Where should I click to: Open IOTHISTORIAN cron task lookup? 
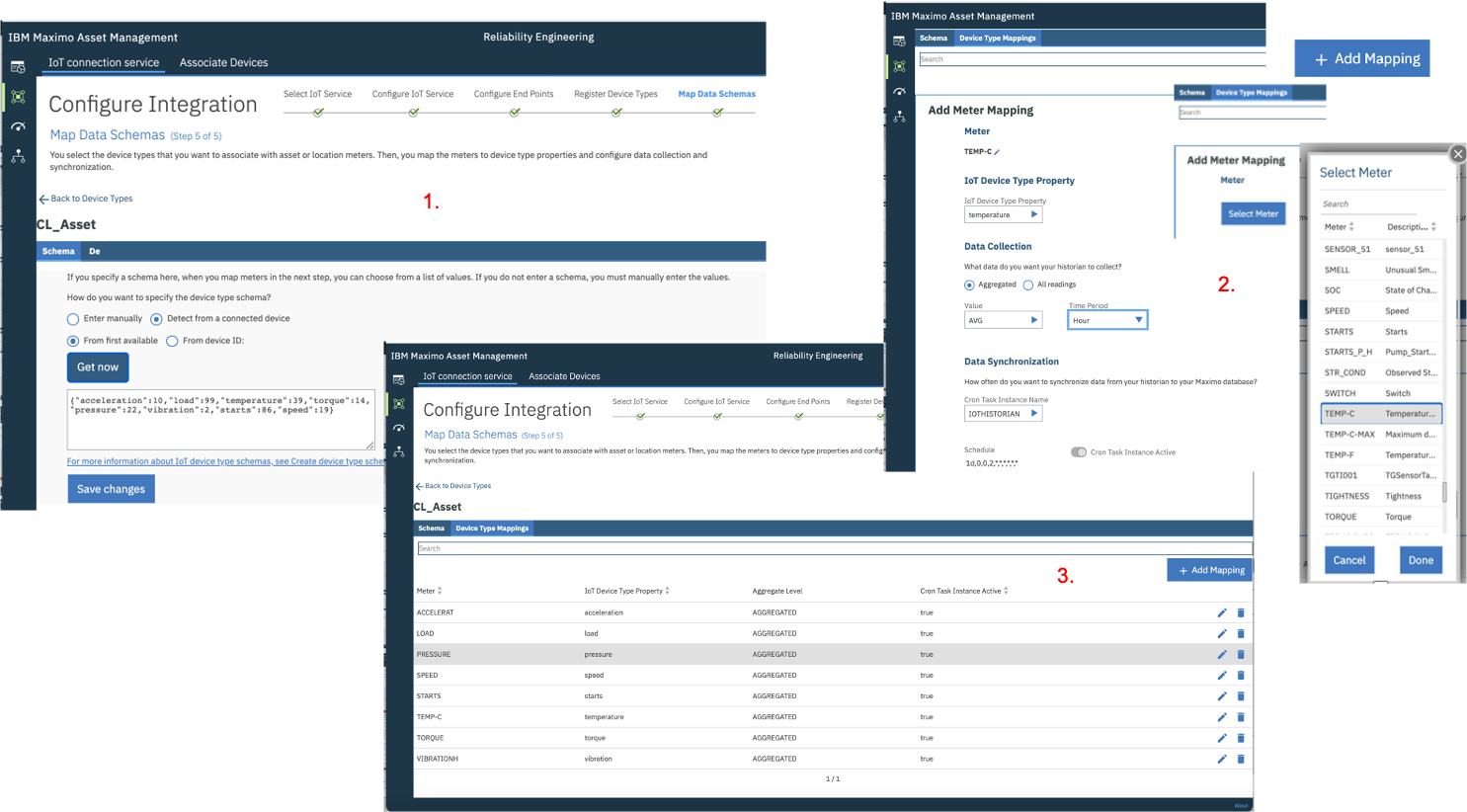(x=1034, y=414)
